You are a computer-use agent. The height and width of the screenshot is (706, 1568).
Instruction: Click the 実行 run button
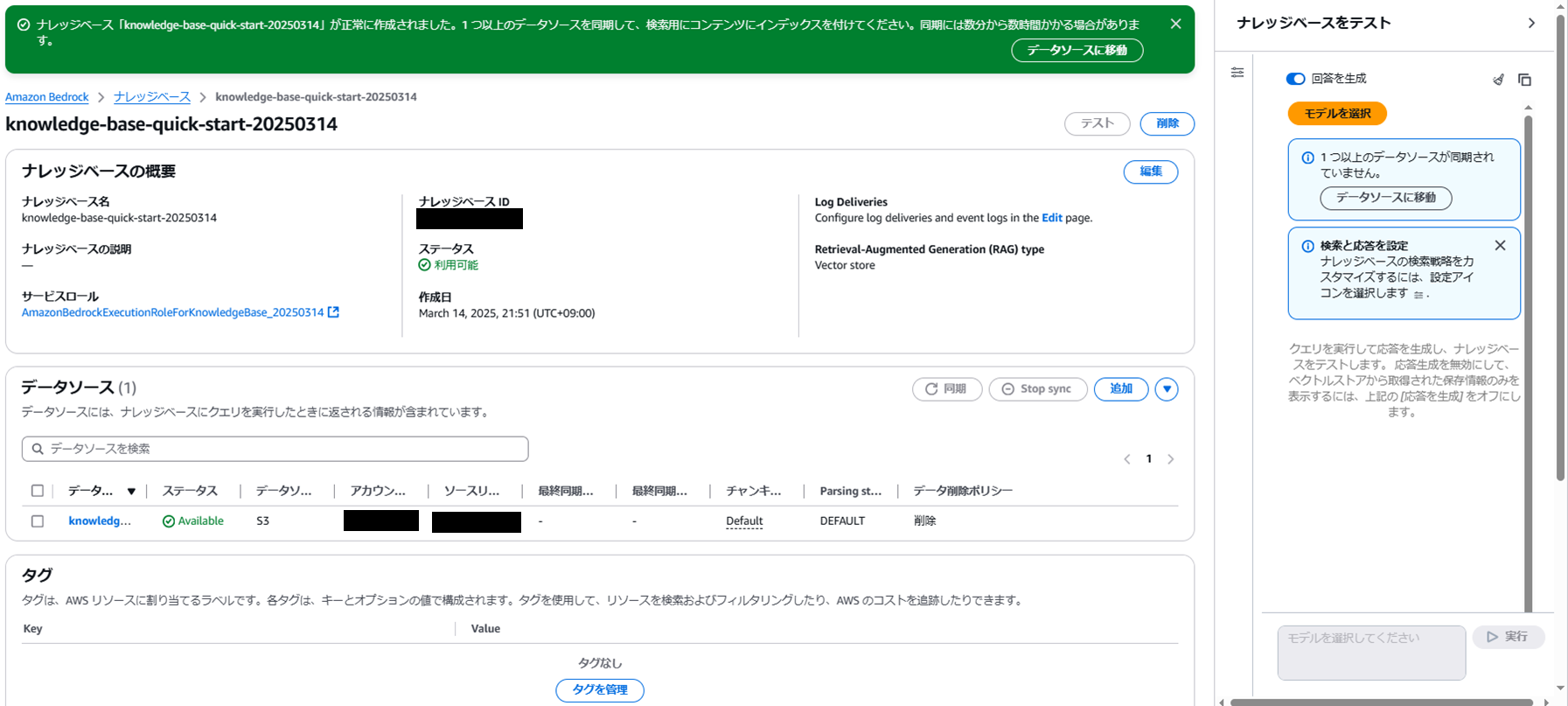click(1509, 637)
